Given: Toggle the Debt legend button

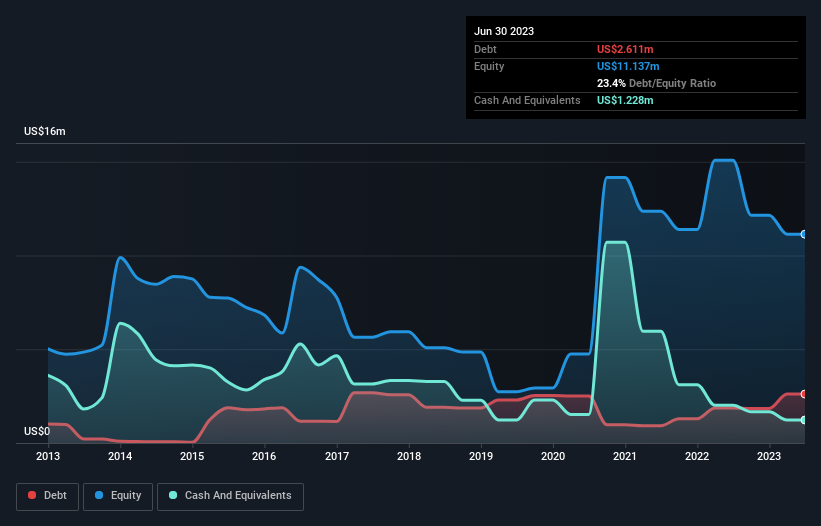Looking at the screenshot, I should 48,496.
